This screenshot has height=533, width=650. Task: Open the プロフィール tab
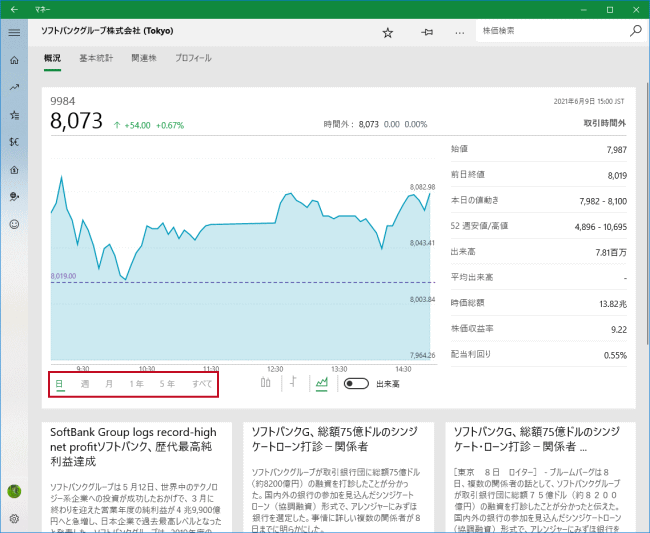(193, 58)
